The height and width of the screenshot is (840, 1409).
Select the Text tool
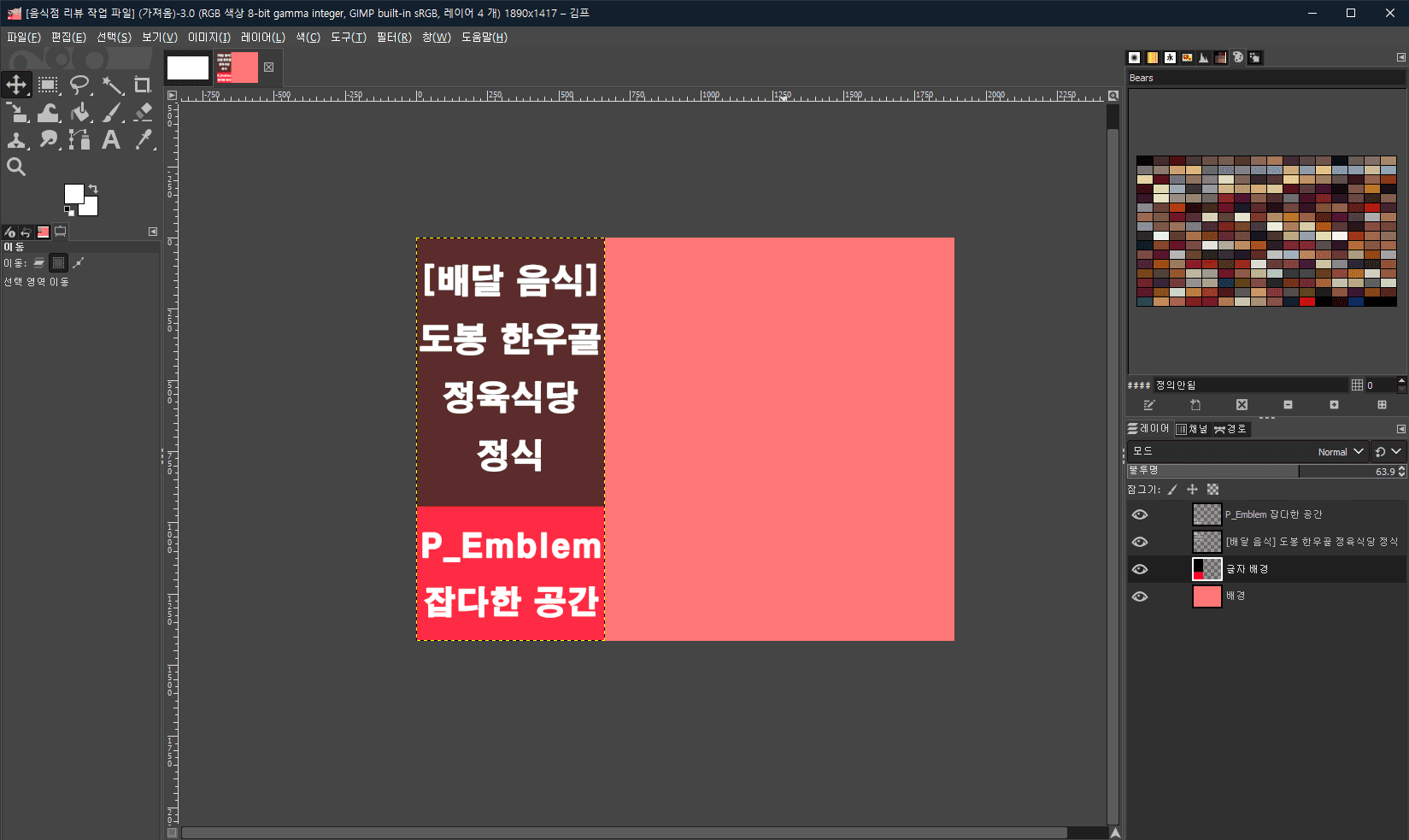point(112,139)
